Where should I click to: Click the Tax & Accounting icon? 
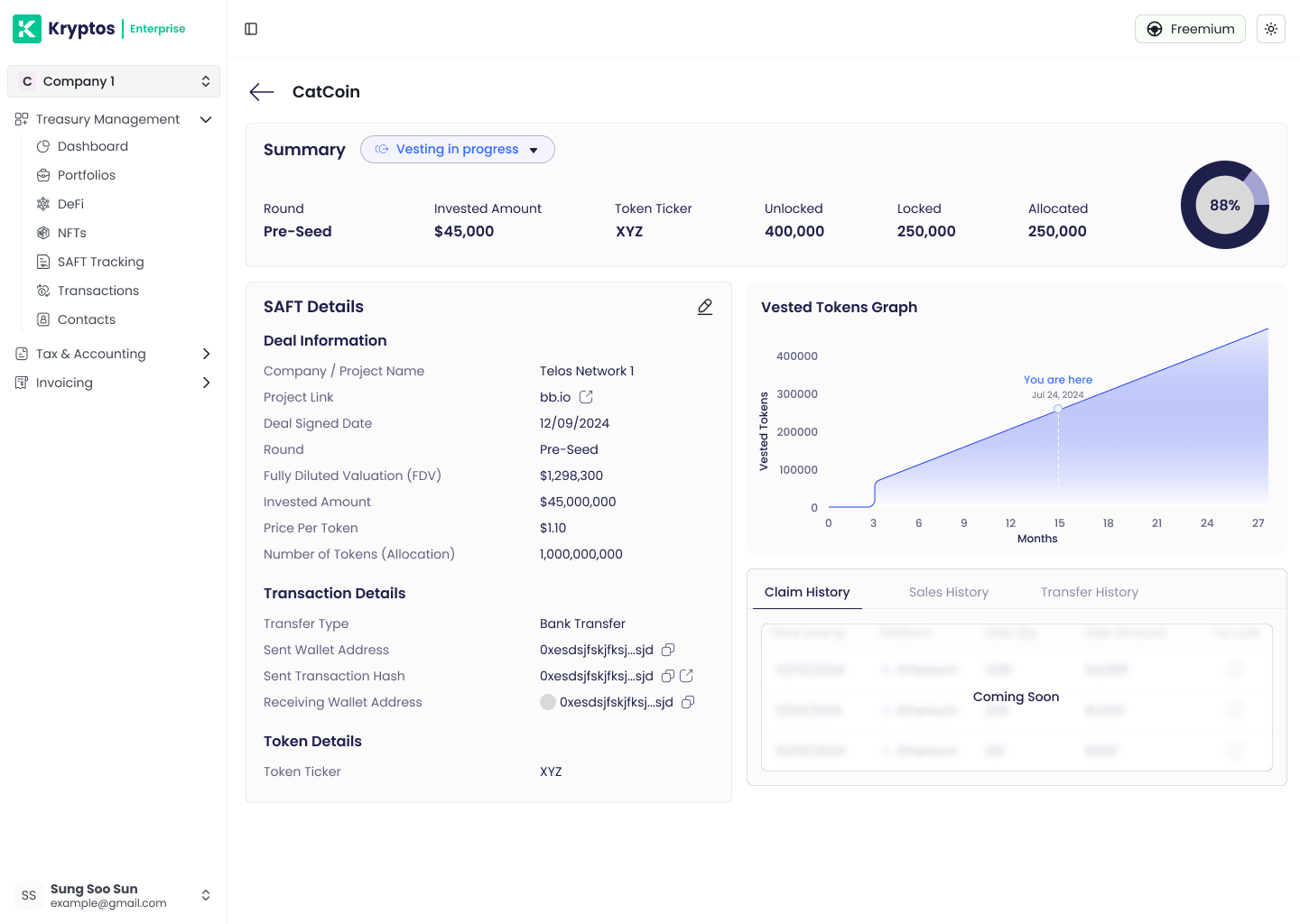(x=22, y=354)
